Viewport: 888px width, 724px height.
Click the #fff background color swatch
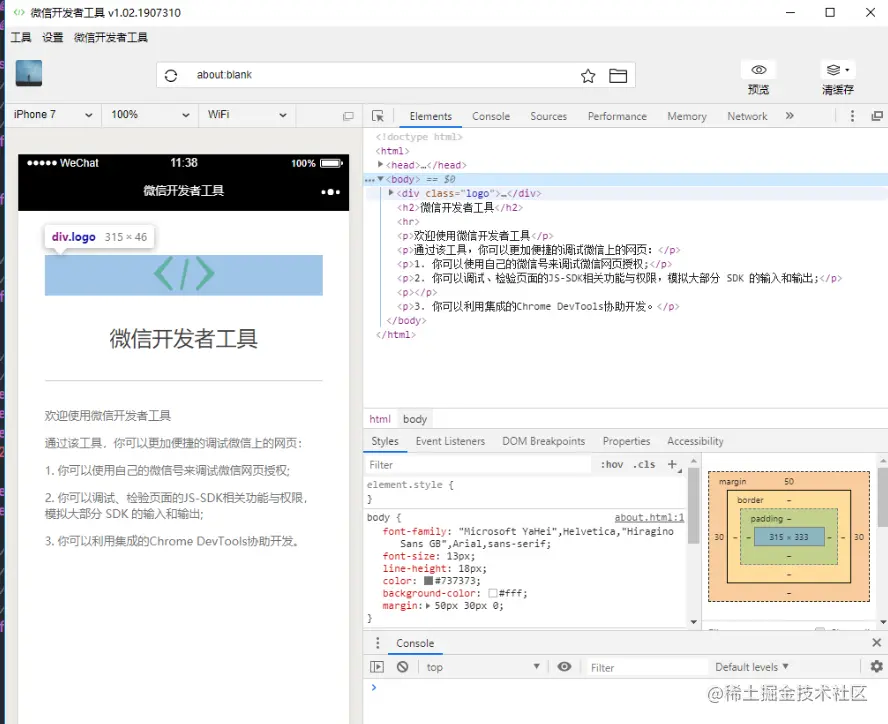tap(493, 593)
